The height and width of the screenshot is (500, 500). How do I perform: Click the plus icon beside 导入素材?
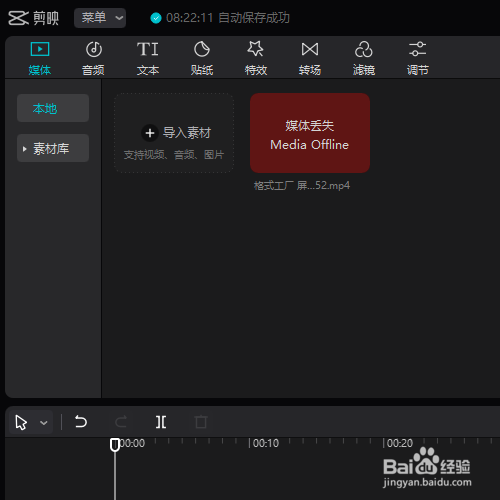[x=150, y=133]
